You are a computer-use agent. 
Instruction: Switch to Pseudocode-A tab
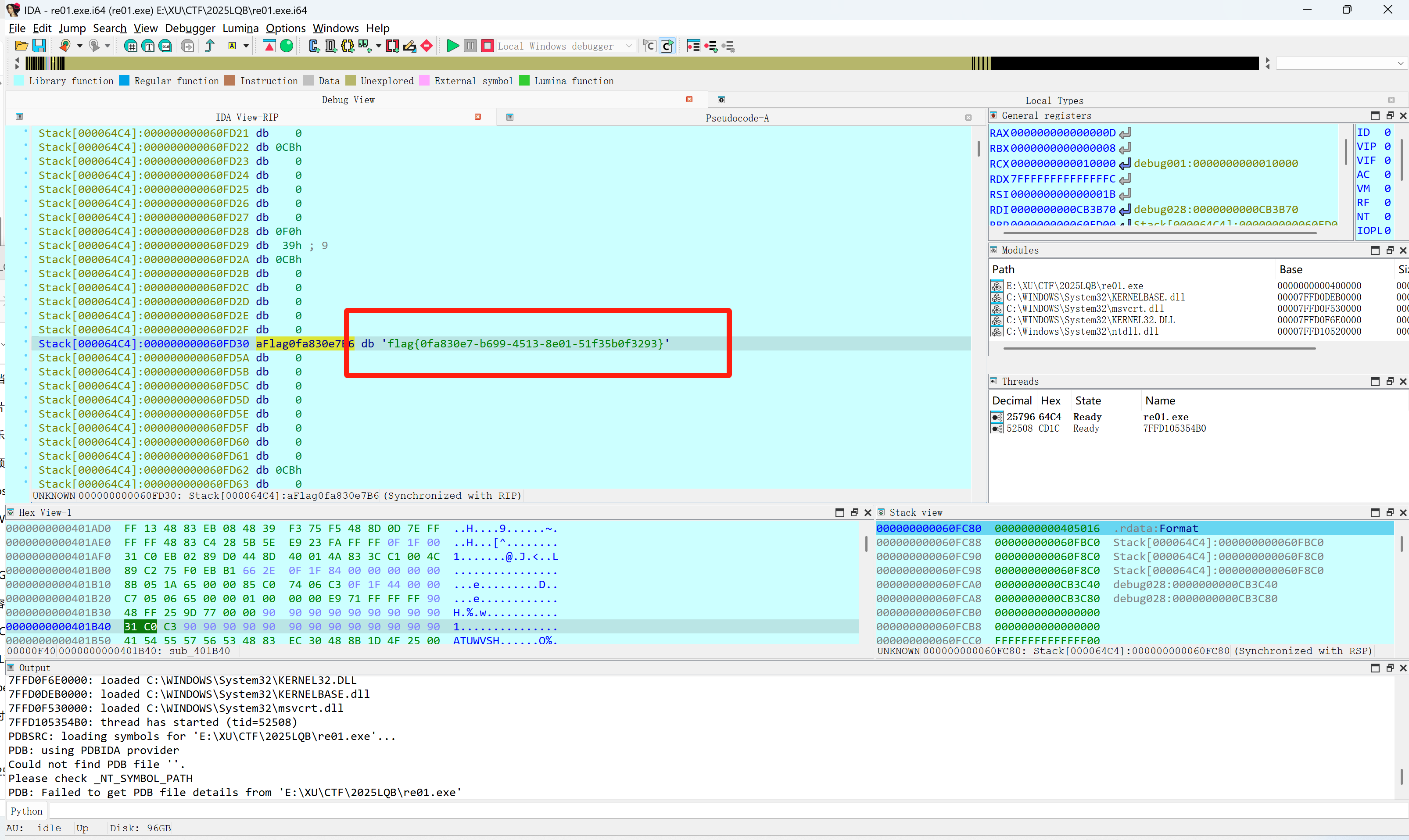point(737,118)
